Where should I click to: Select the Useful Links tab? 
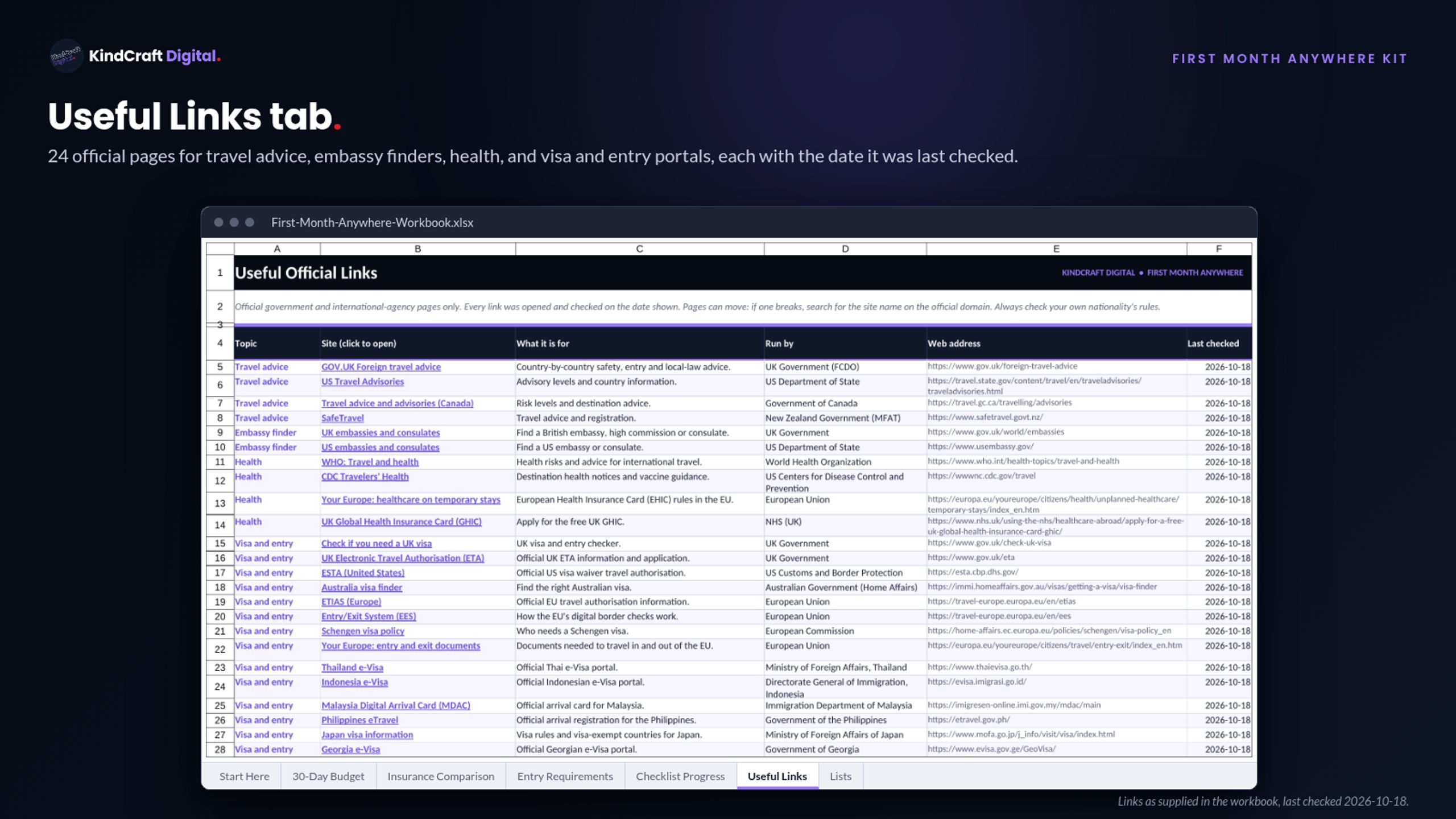point(777,776)
